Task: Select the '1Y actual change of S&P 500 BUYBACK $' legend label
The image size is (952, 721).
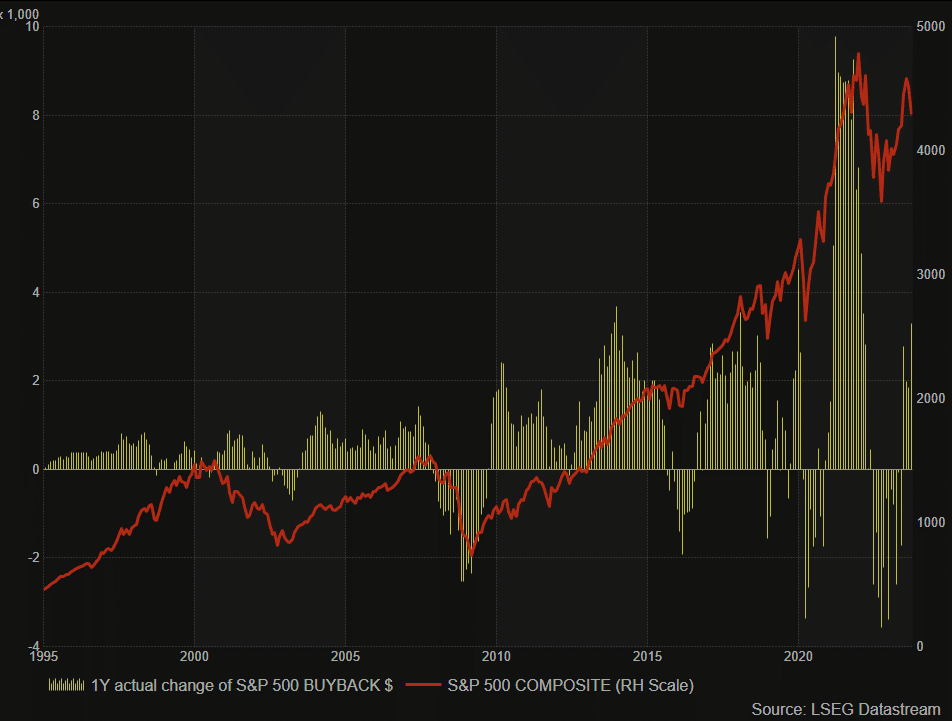Action: [242, 685]
